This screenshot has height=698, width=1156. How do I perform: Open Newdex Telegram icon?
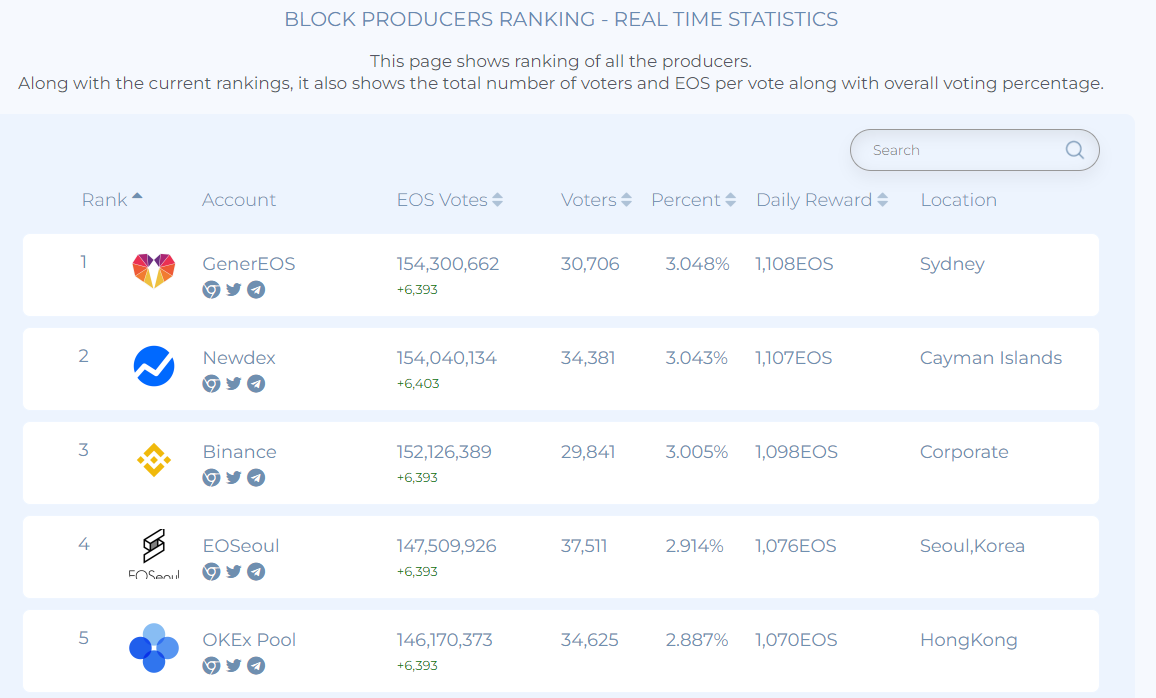[x=256, y=384]
